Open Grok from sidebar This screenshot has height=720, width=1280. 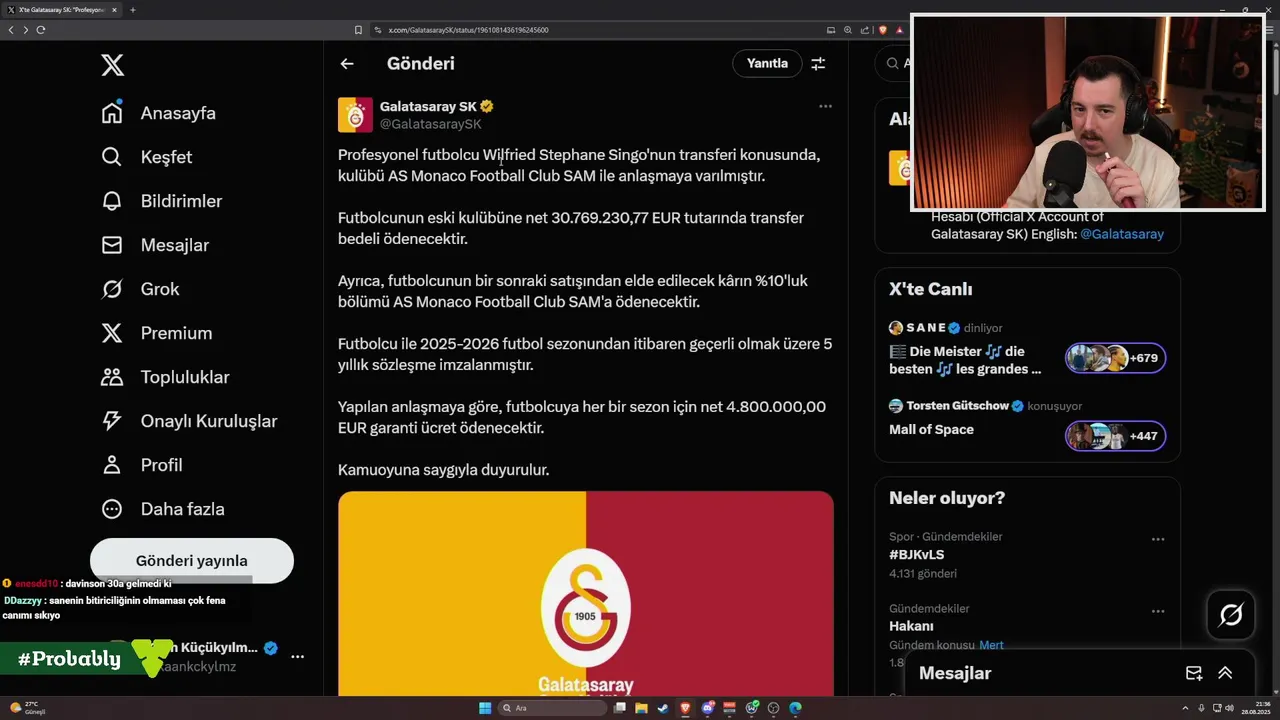click(140, 289)
